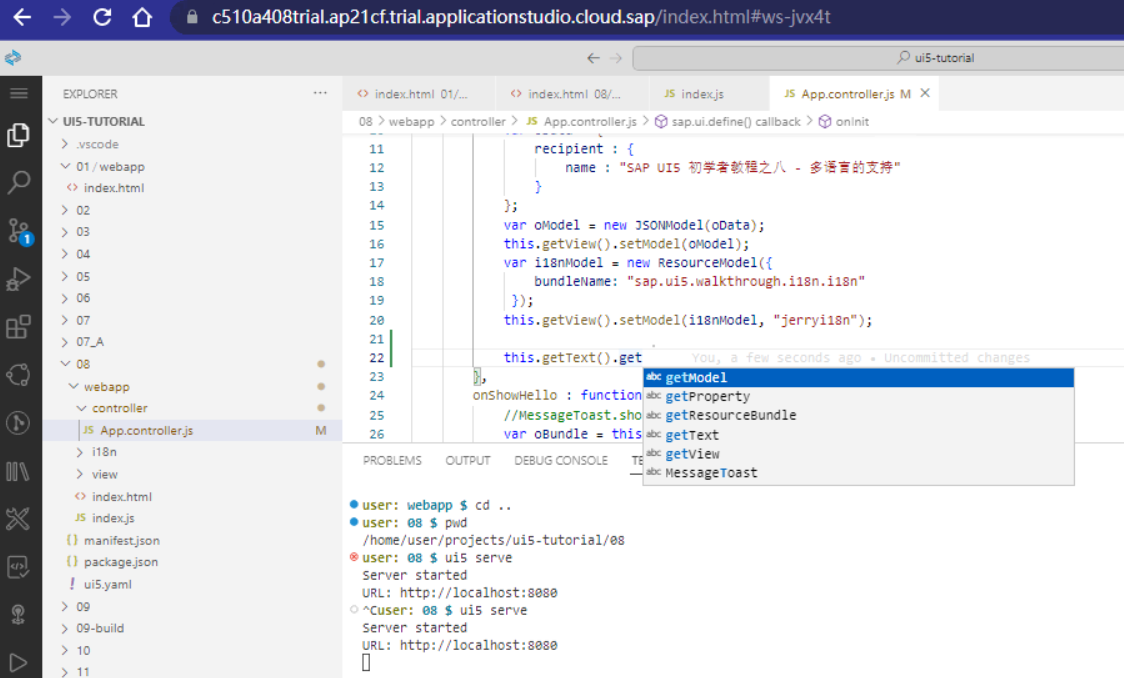Click line number 22 in the gutter
Image resolution: width=1124 pixels, height=678 pixels.
377,358
